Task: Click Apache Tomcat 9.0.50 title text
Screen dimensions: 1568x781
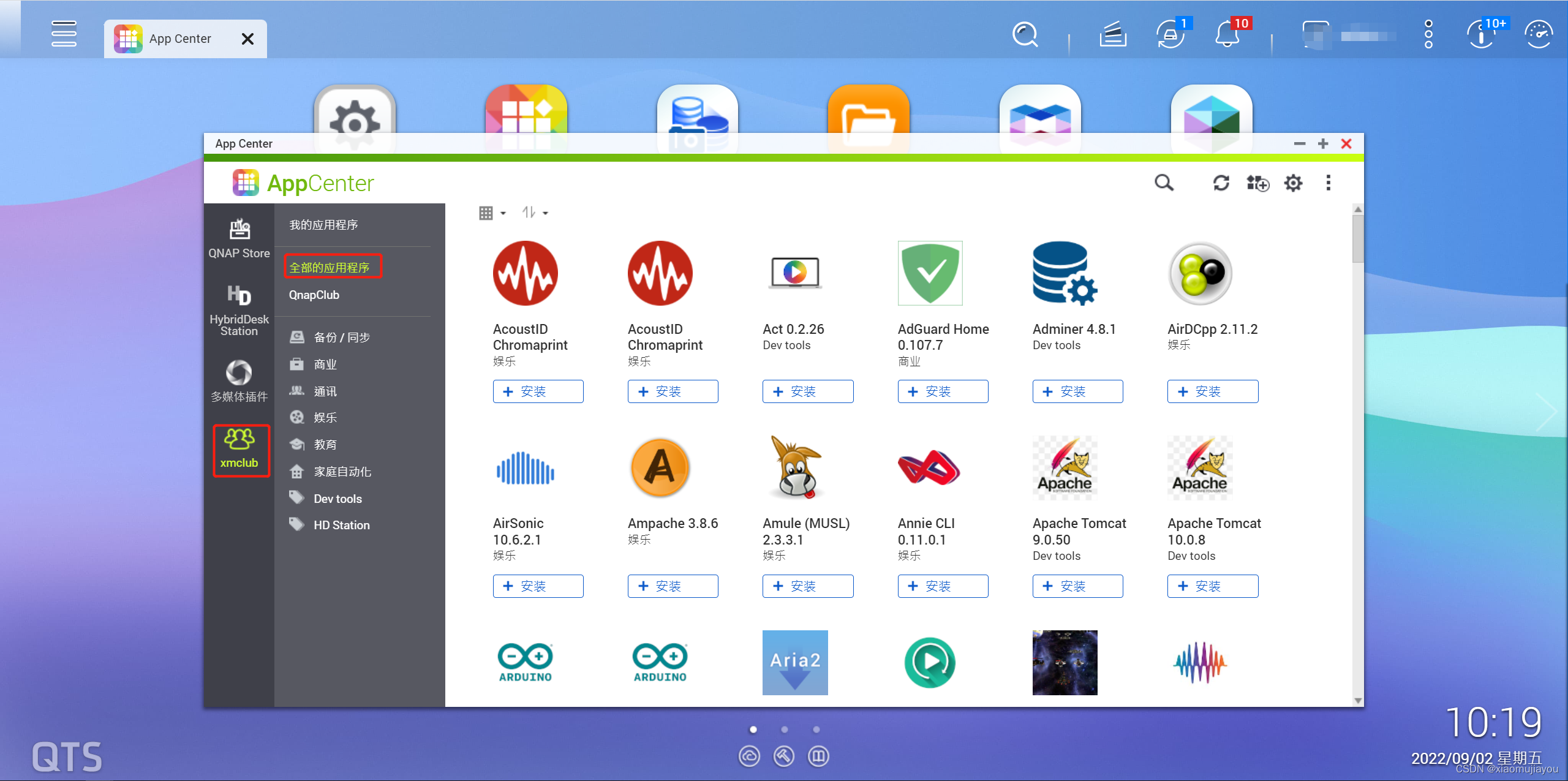Action: (x=1079, y=532)
